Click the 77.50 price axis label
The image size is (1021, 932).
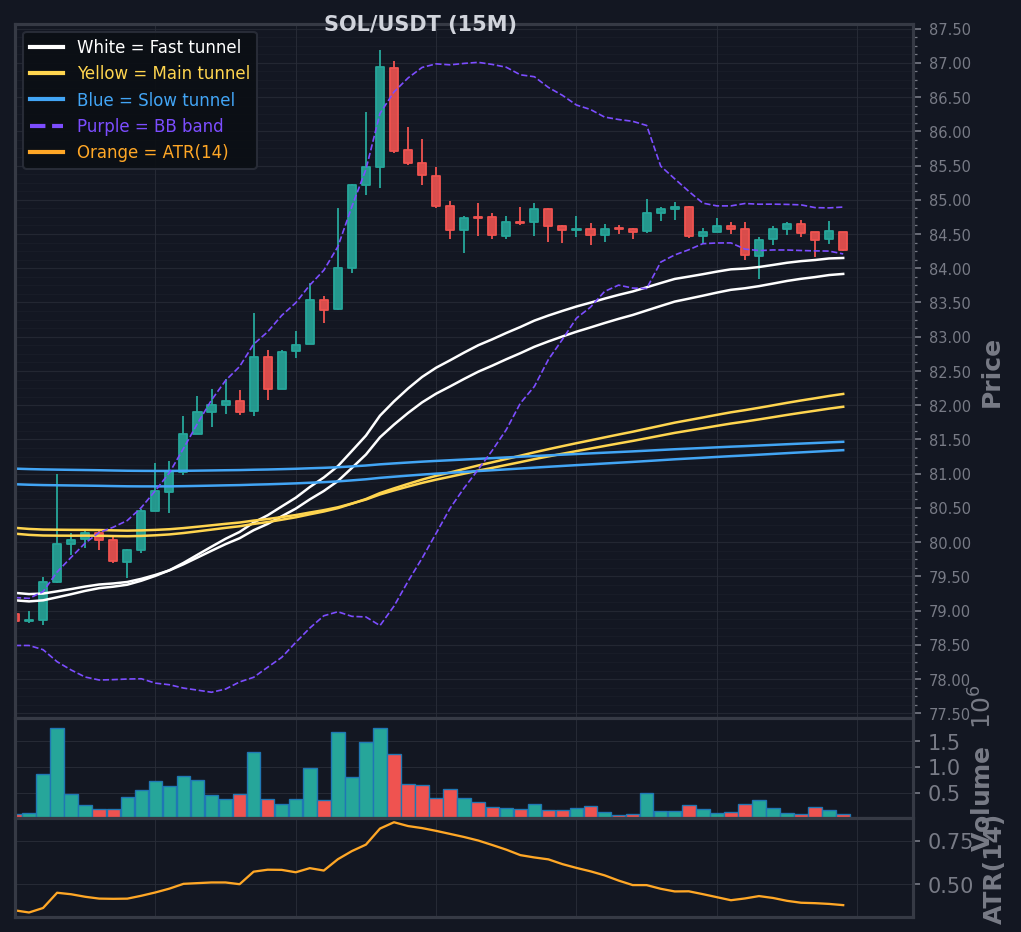[x=949, y=714]
